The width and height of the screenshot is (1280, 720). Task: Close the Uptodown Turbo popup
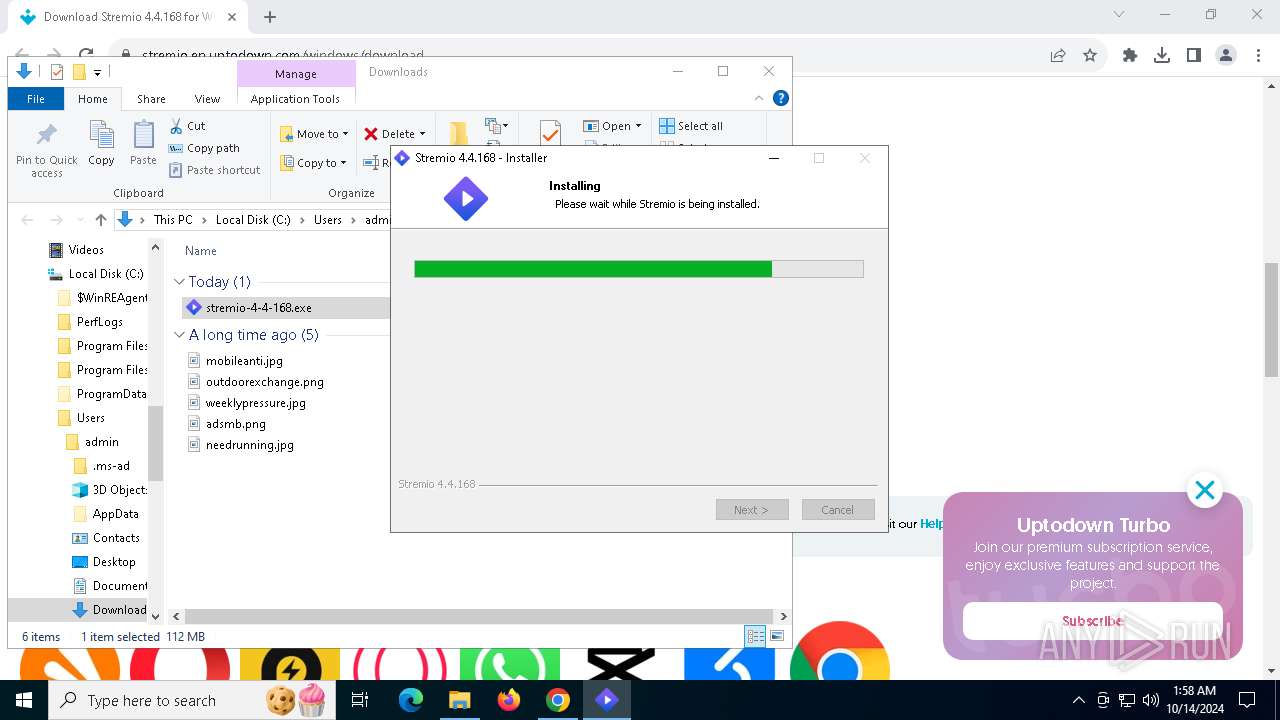click(1205, 490)
